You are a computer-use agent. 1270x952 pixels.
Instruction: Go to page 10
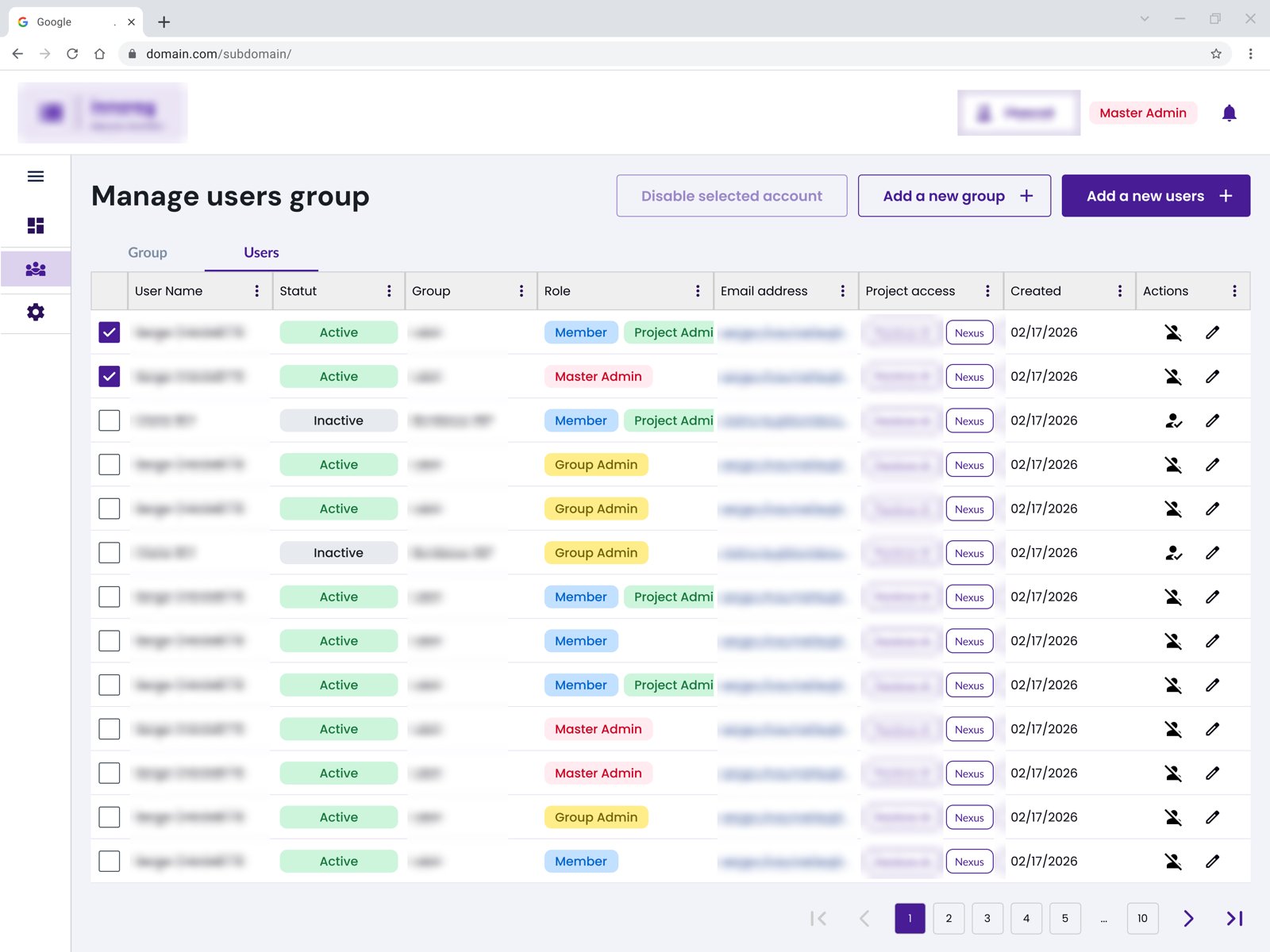1143,919
